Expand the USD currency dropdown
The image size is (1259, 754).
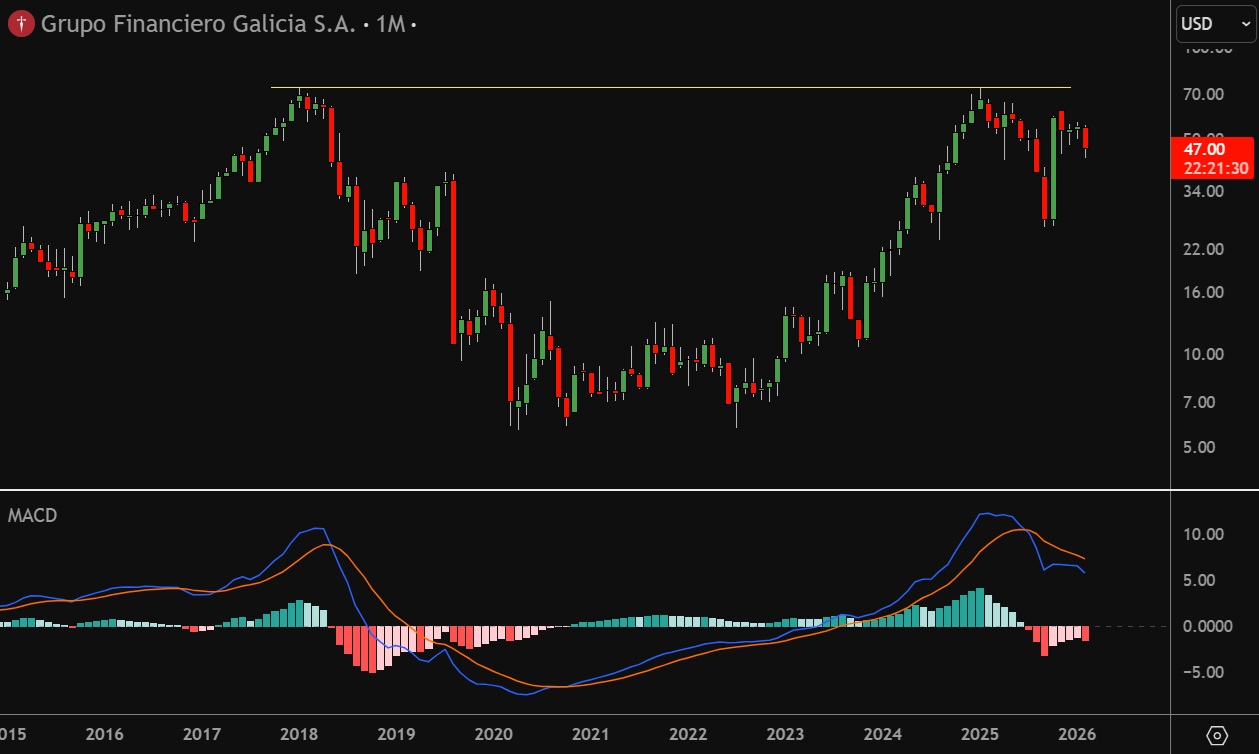[x=1214, y=24]
